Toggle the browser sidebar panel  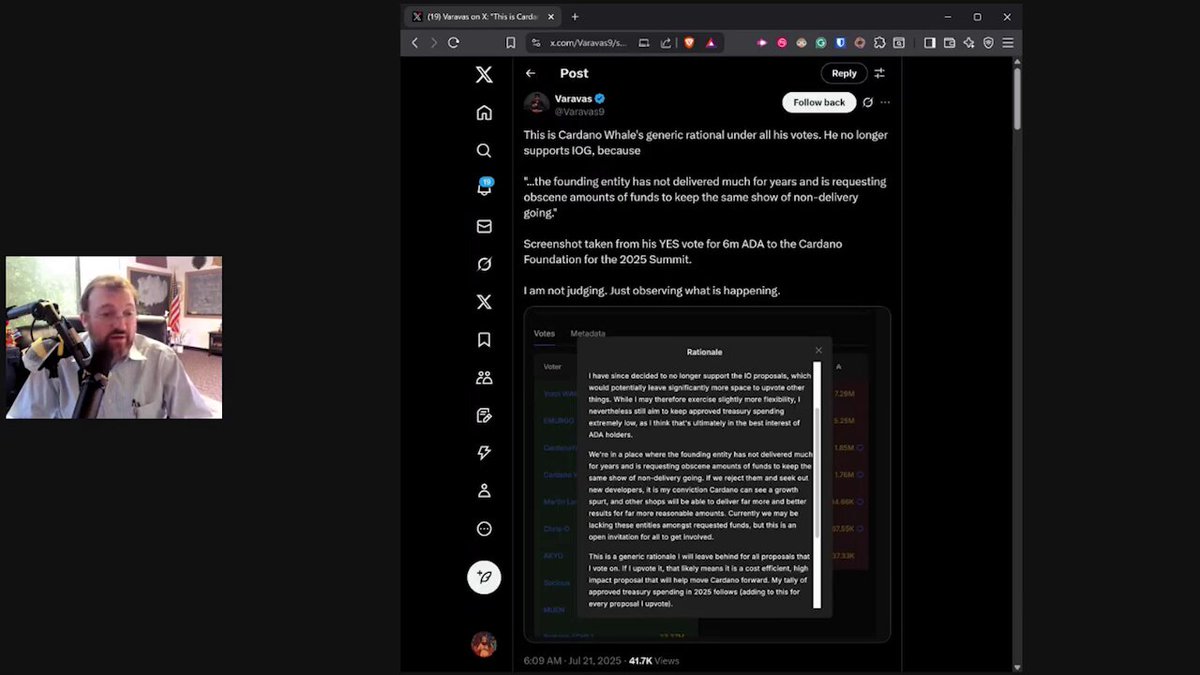coord(929,43)
